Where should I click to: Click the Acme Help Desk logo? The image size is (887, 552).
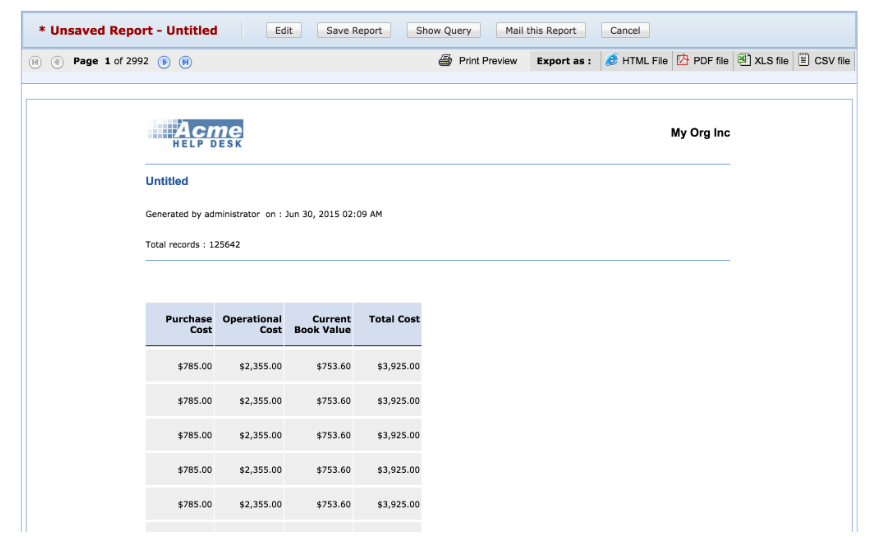tap(196, 133)
